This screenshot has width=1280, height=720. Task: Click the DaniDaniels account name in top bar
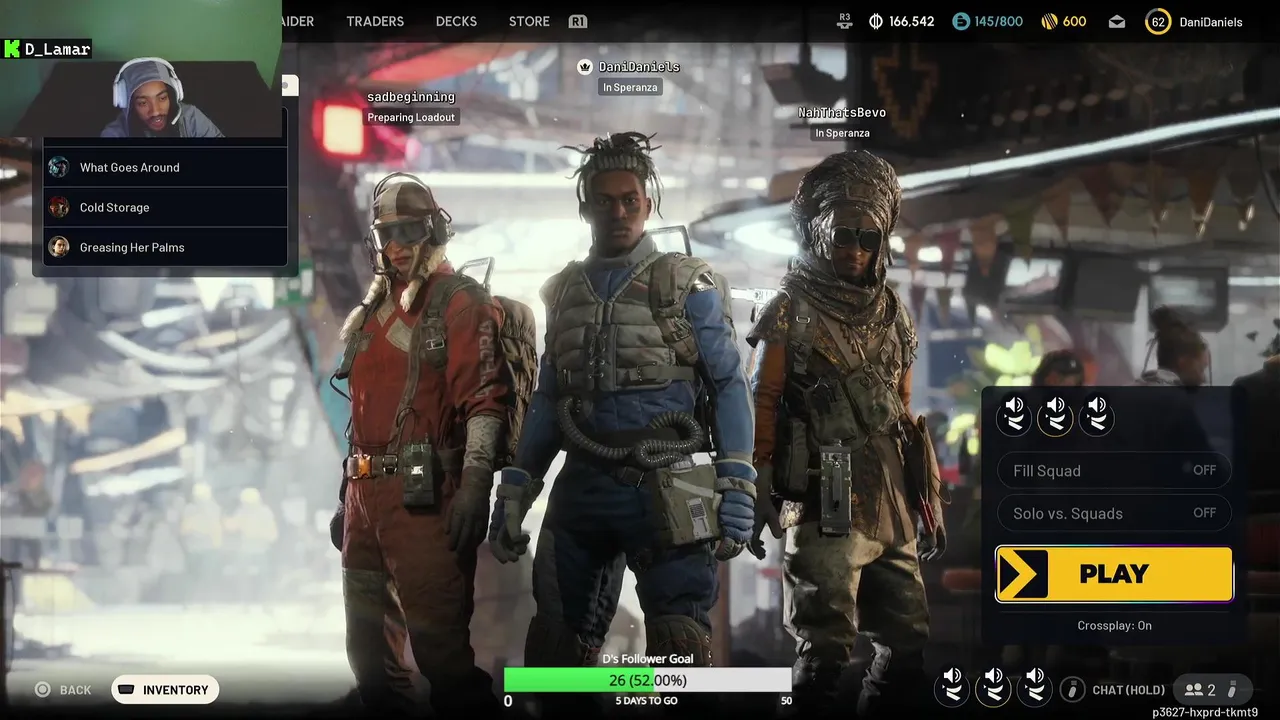[x=1211, y=22]
